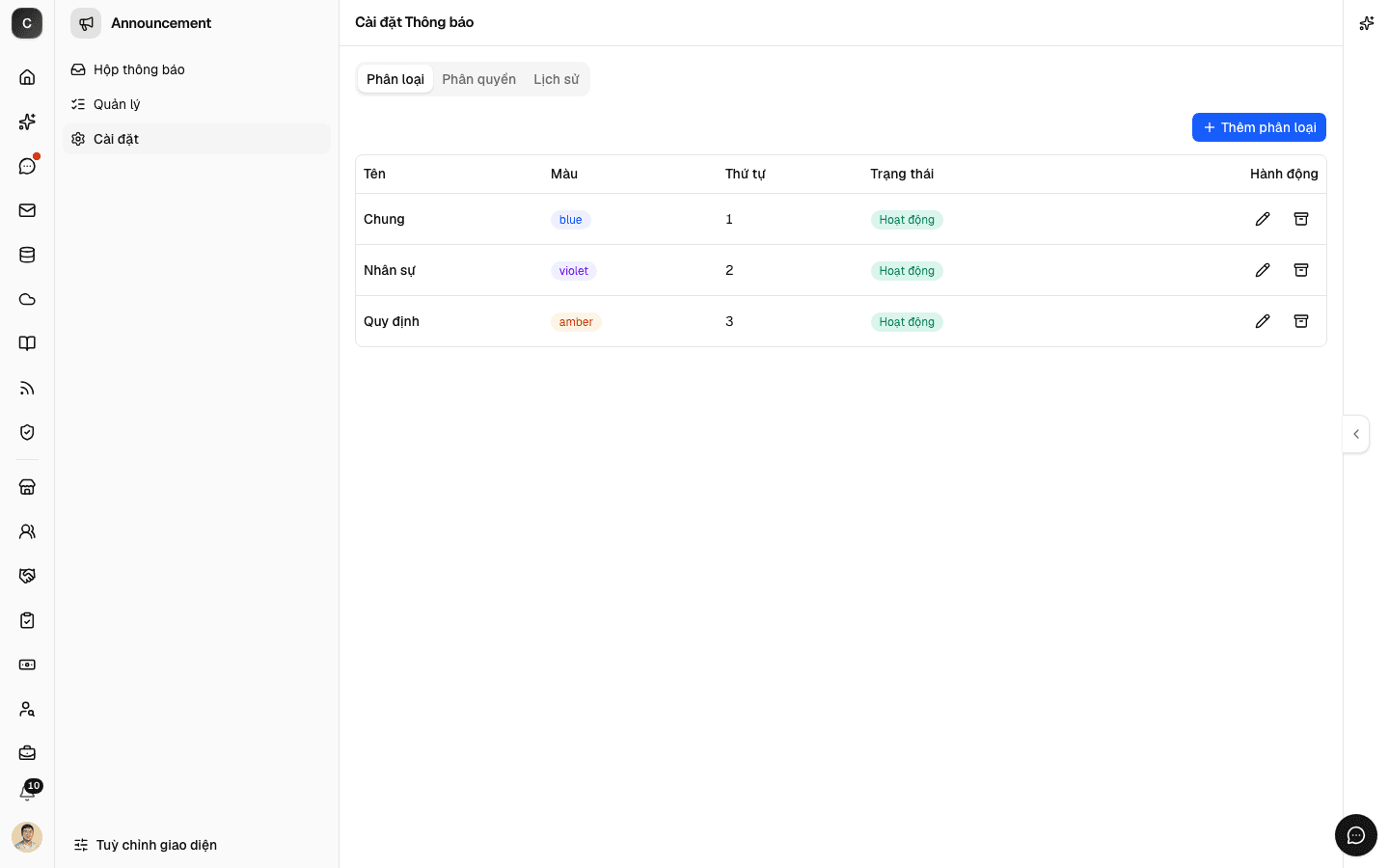Click the Announcement megaphone icon
Viewport: 1389px width, 868px height.
(86, 23)
